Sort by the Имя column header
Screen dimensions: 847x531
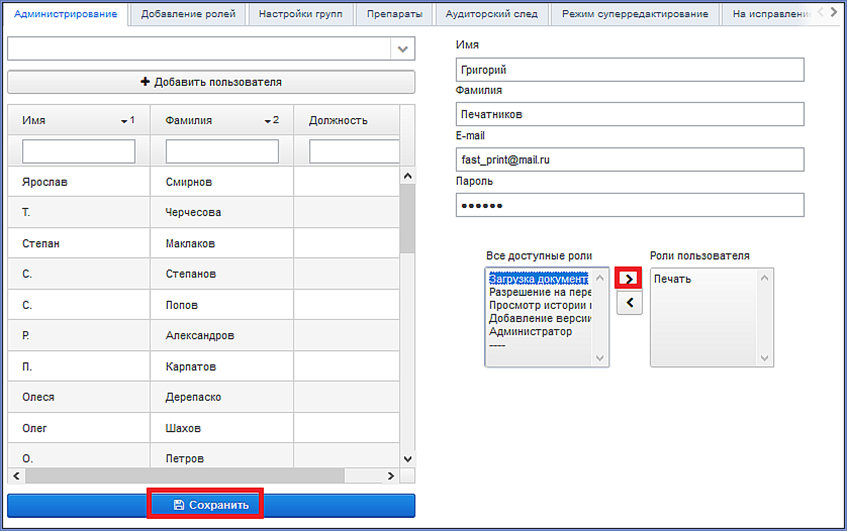[79, 120]
